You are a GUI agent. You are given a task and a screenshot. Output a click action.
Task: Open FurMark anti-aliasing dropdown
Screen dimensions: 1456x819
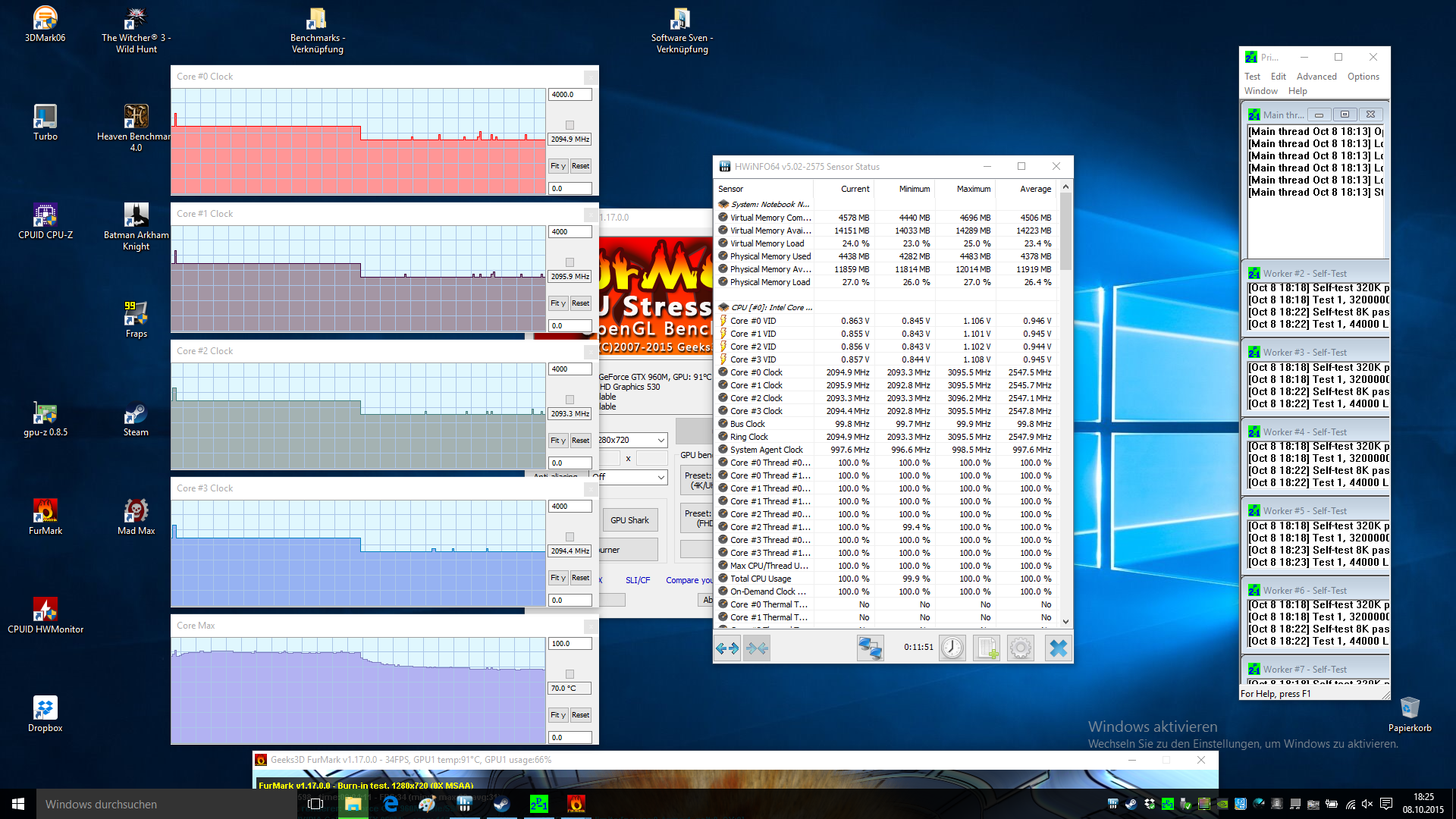click(x=661, y=477)
